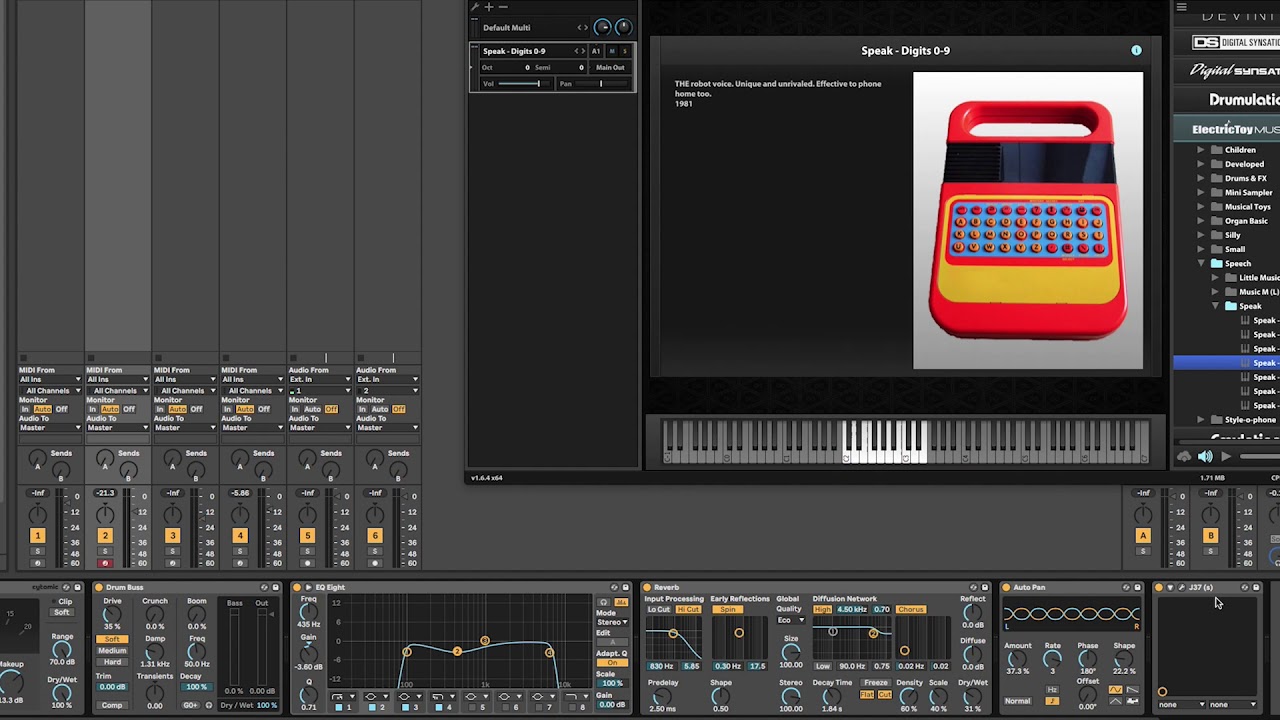Click the hot-swap icon on Reverb
This screenshot has width=1280, height=720.
coord(973,587)
